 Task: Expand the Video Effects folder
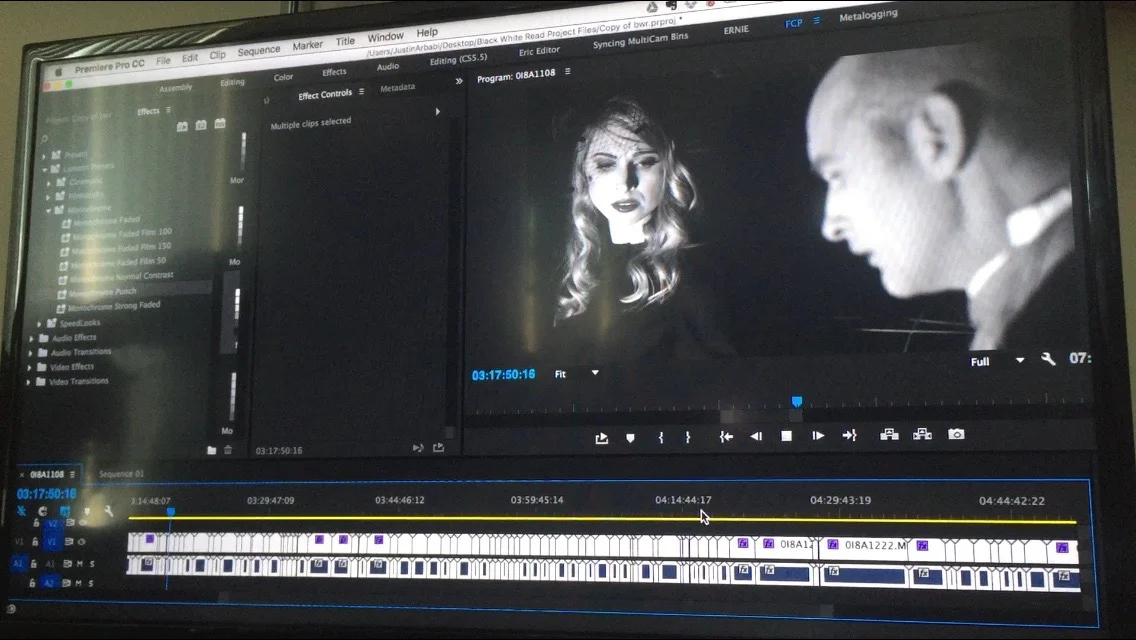click(x=30, y=367)
